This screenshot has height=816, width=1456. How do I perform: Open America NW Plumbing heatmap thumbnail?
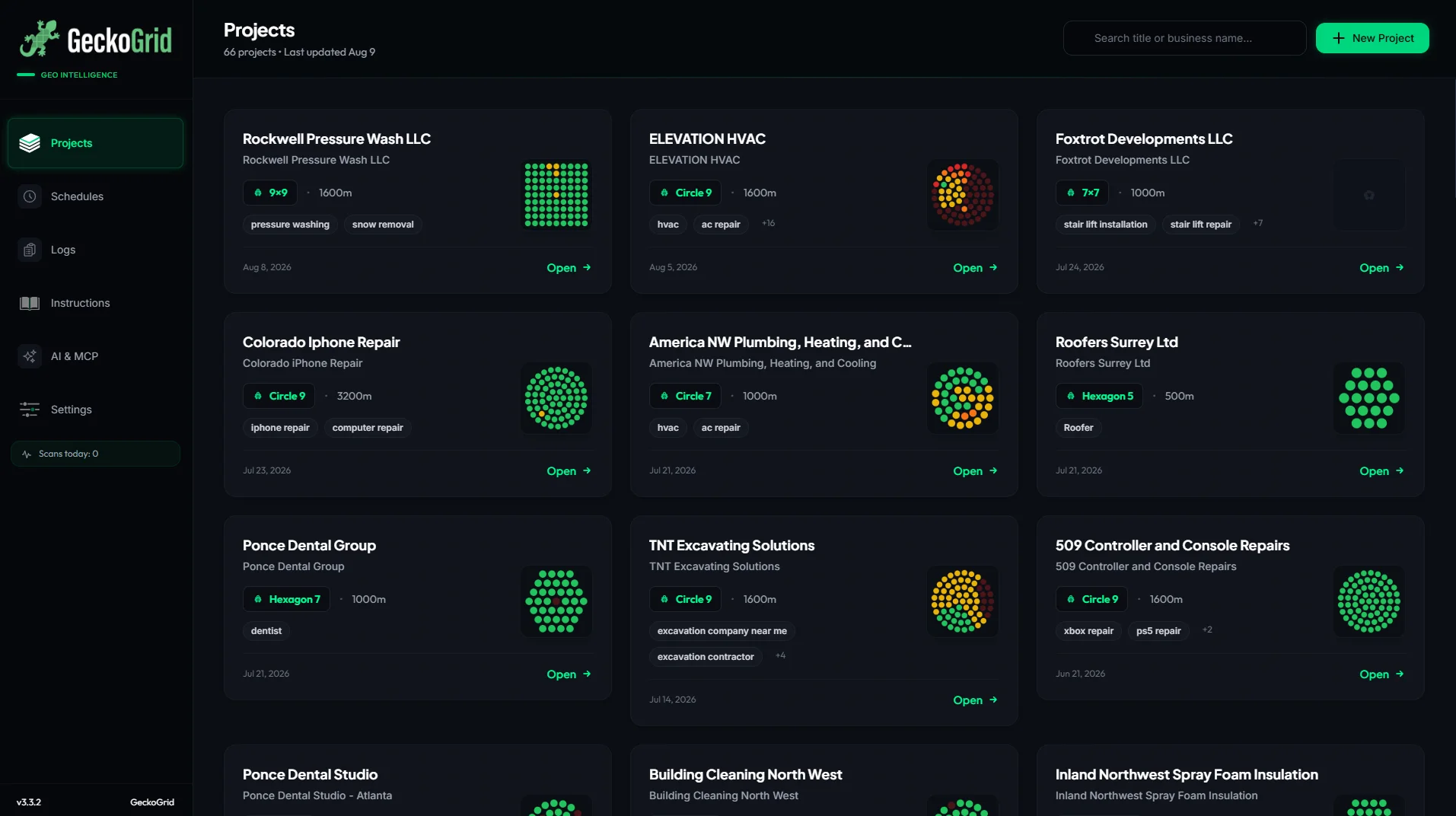(963, 398)
